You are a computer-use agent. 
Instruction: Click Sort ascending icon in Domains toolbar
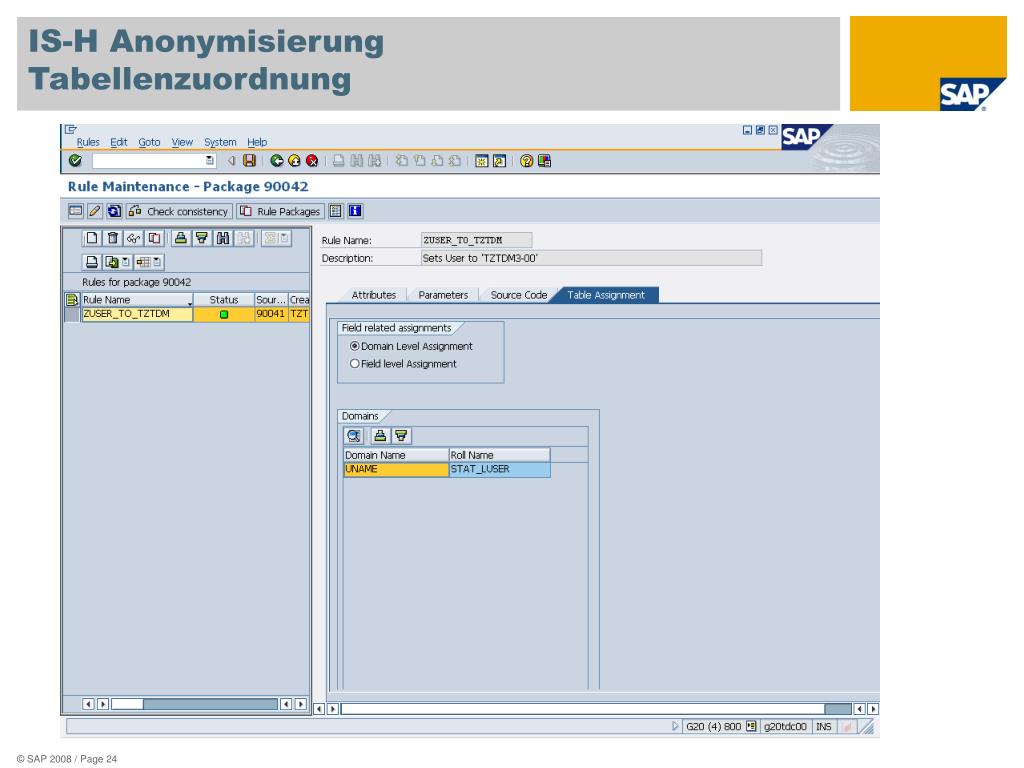pyautogui.click(x=380, y=436)
